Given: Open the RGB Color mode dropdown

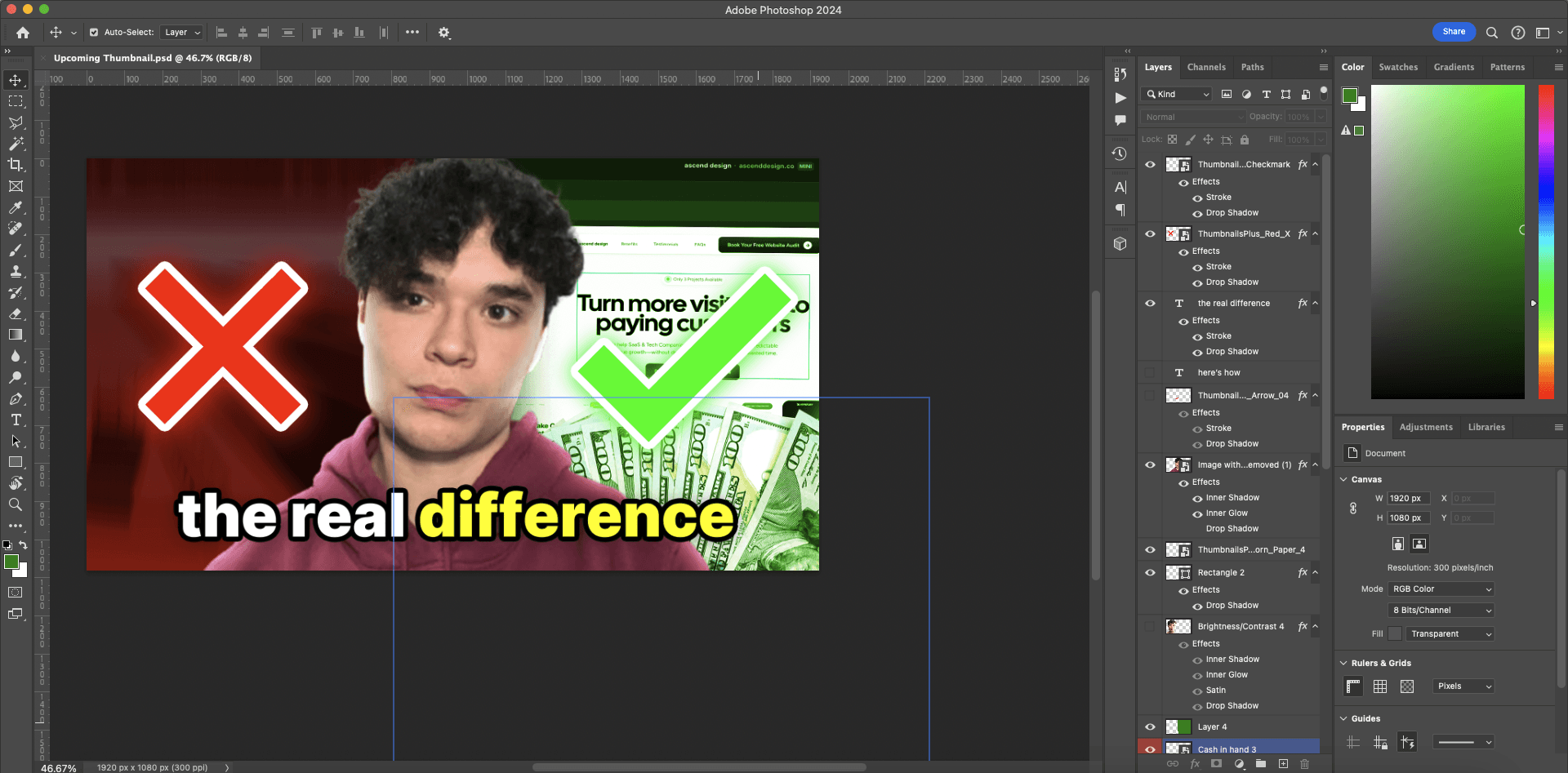Looking at the screenshot, I should coord(1441,589).
